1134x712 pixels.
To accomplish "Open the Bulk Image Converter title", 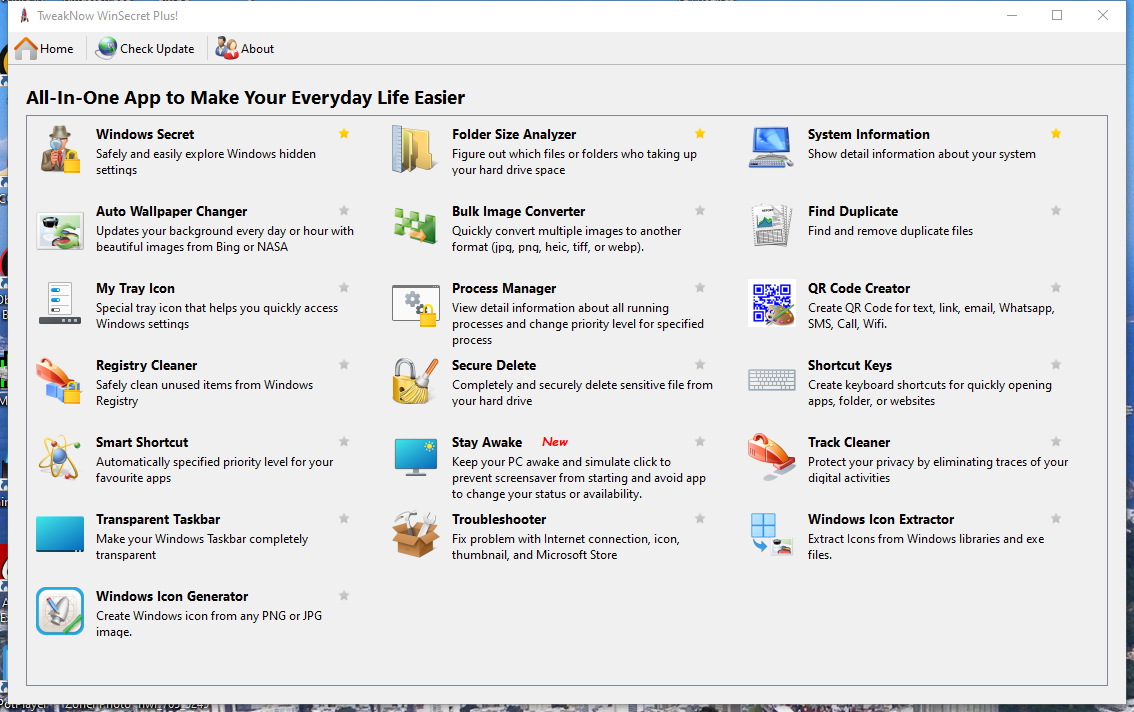I will pyautogui.click(x=518, y=211).
